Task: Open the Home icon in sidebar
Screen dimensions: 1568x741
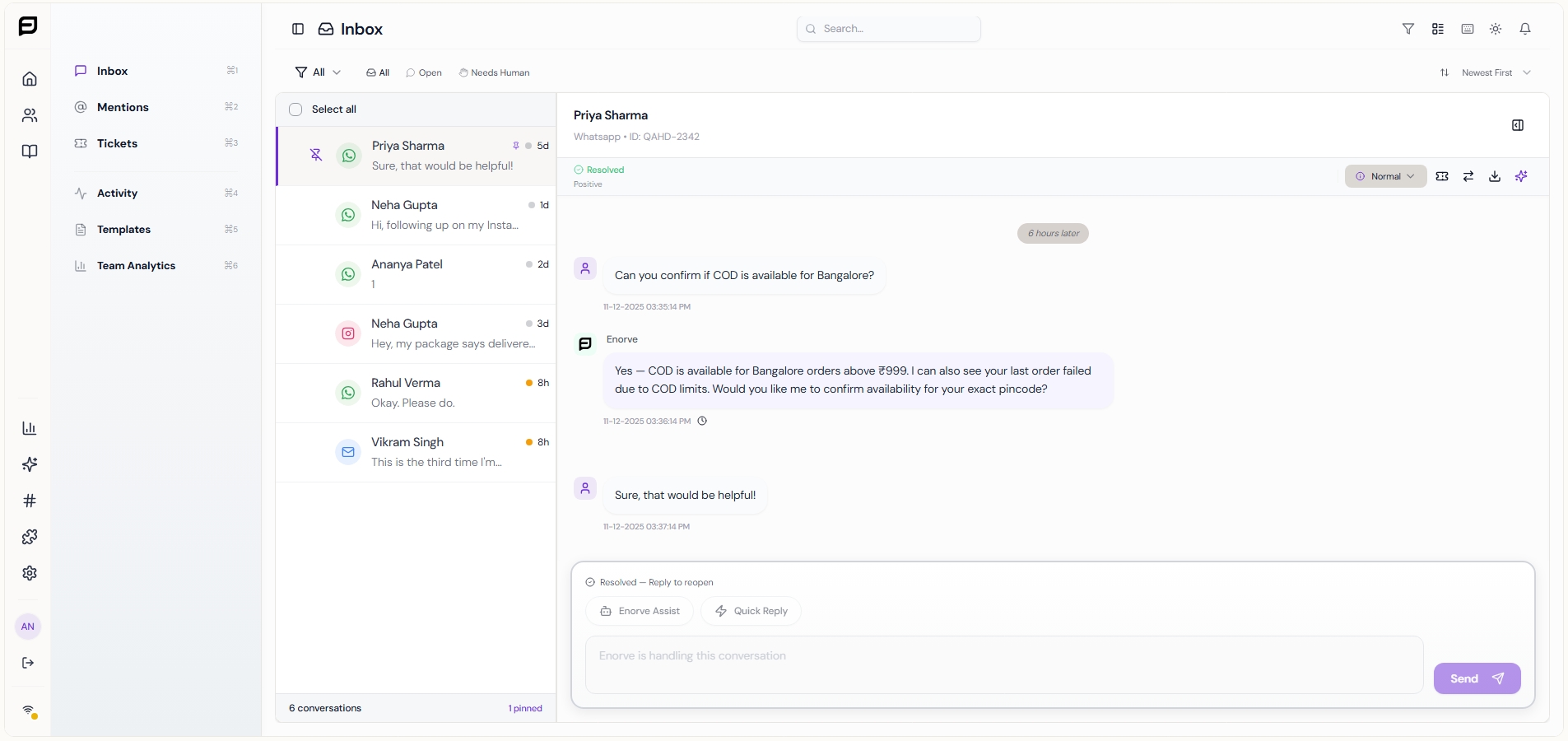Action: click(x=29, y=78)
